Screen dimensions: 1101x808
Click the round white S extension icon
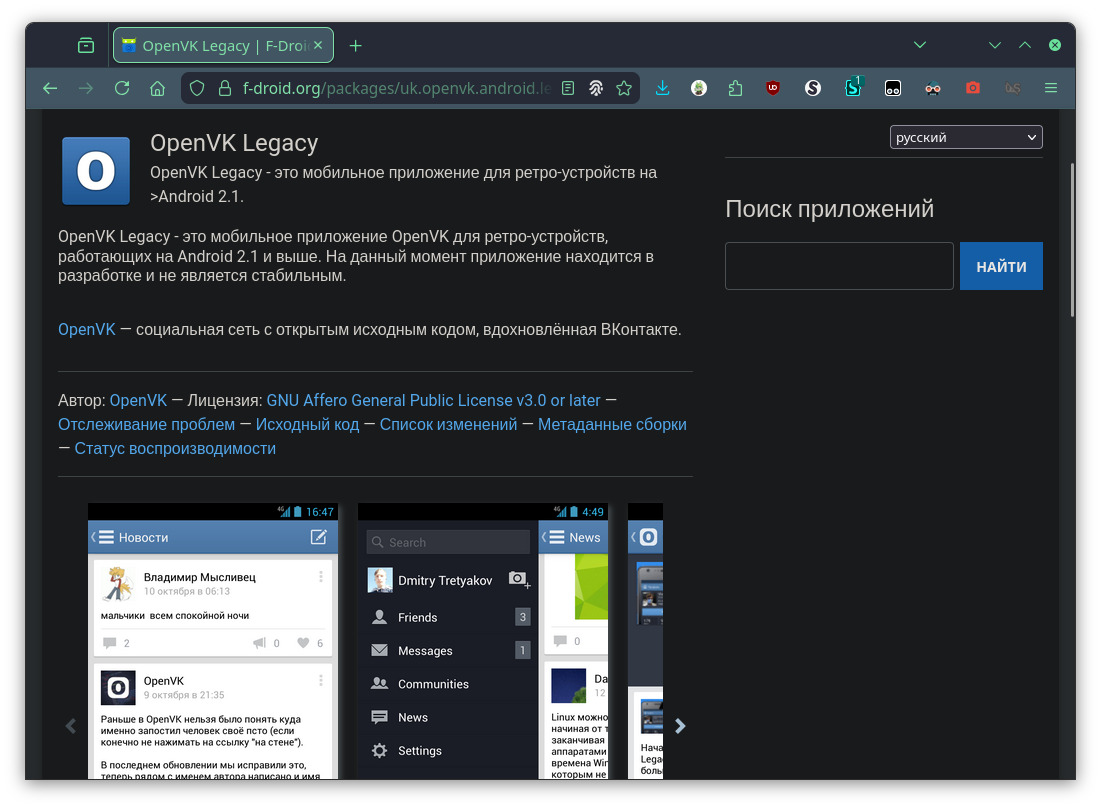click(812, 88)
